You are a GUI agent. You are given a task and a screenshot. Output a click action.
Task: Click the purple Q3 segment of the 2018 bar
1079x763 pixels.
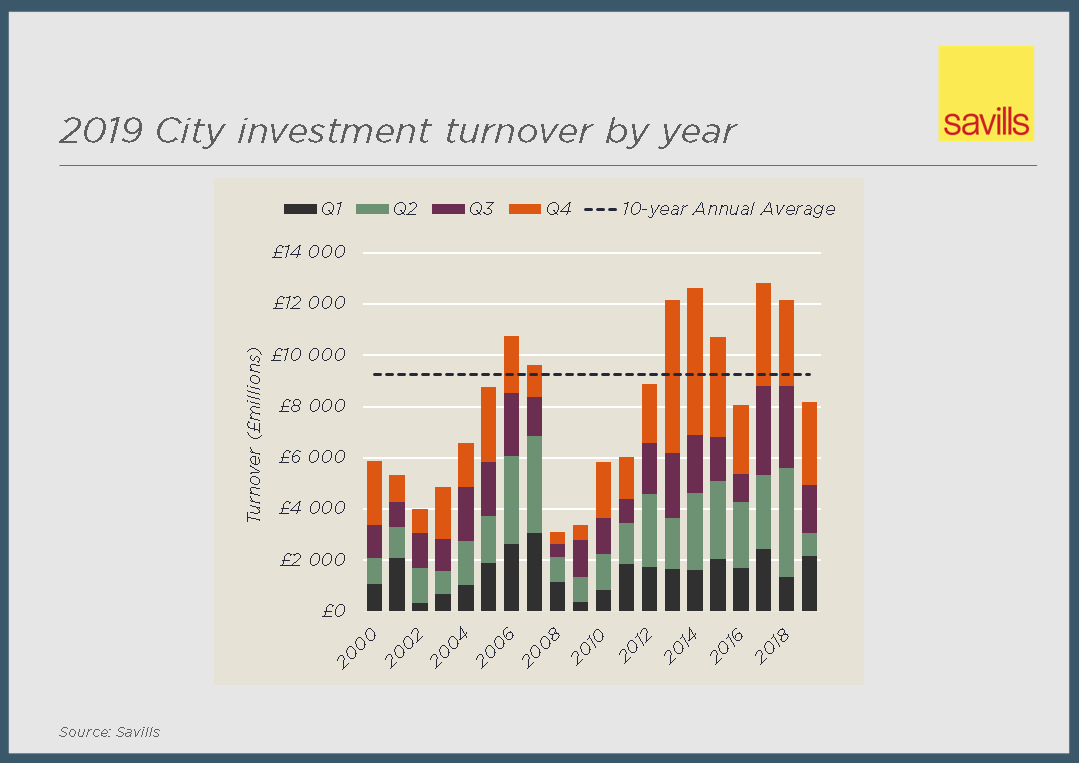pos(786,427)
